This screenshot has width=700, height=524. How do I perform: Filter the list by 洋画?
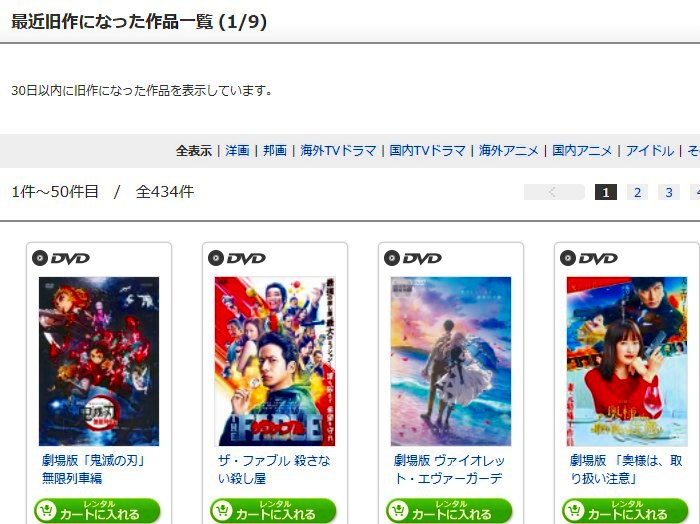(x=237, y=151)
